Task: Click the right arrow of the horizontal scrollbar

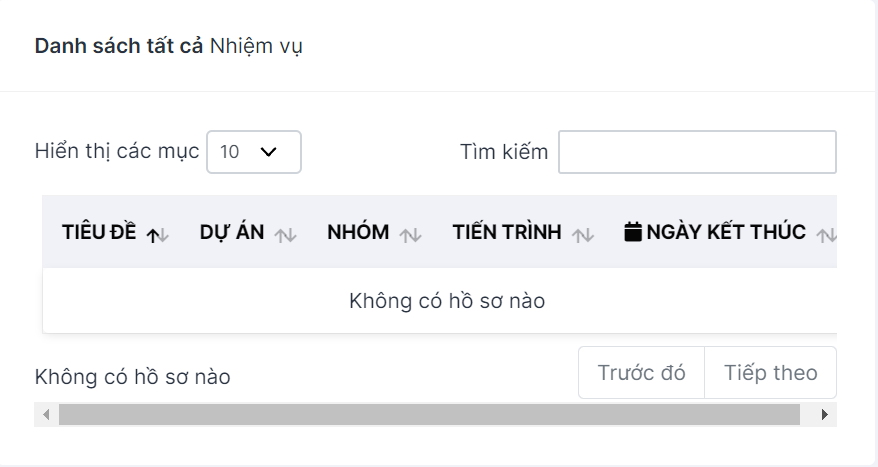Action: coord(824,414)
